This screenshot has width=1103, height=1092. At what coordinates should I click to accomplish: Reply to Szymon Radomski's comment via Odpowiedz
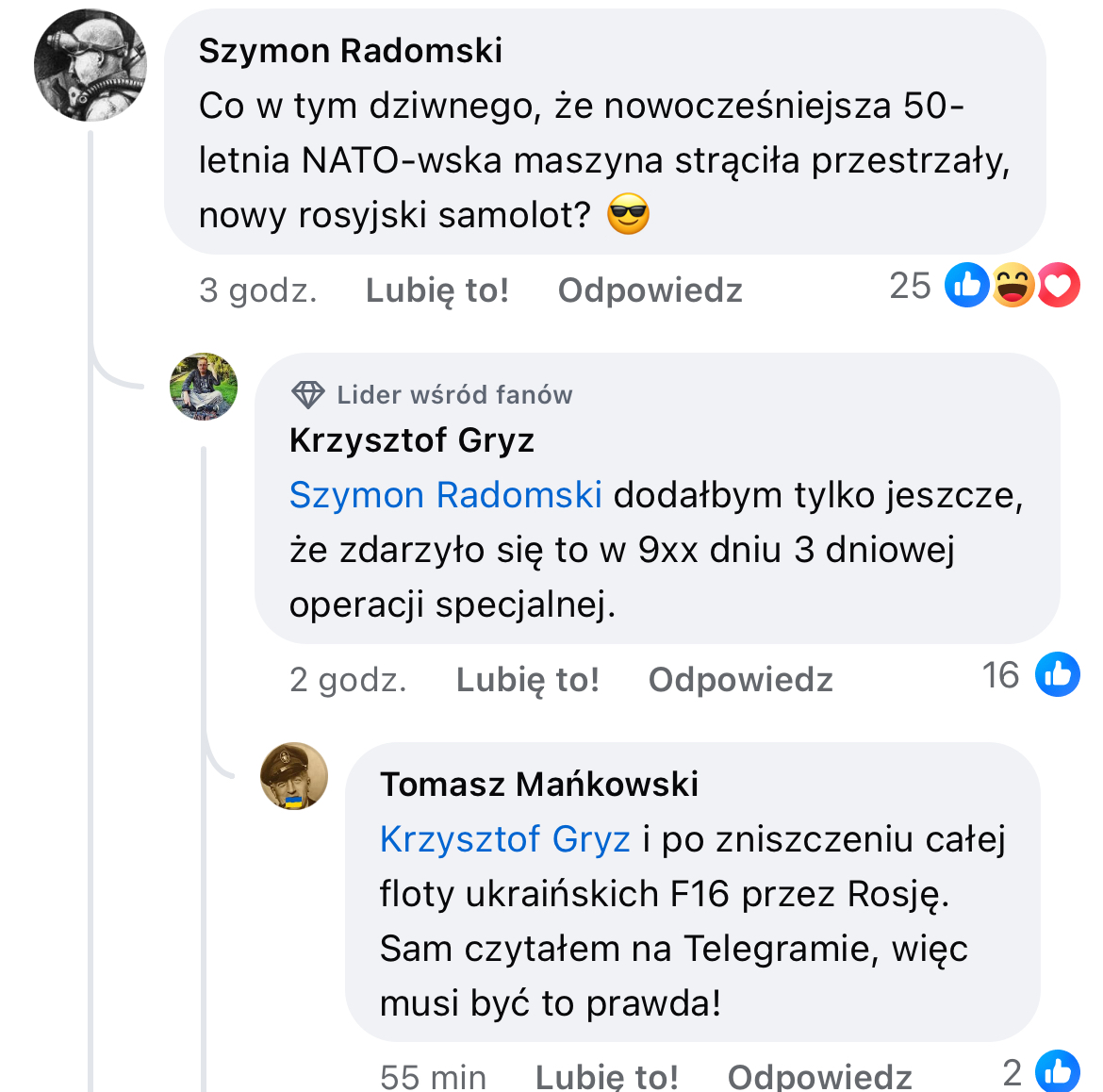[650, 290]
